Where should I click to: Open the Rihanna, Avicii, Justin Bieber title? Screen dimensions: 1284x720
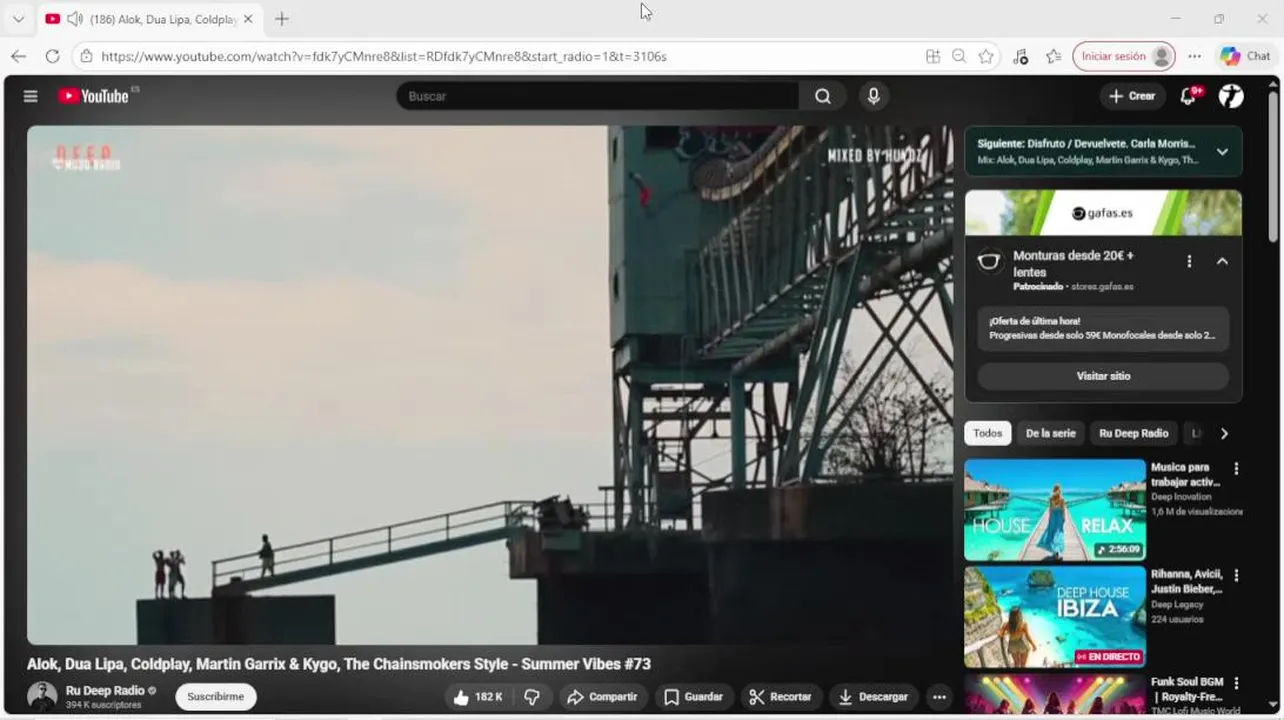click(x=1187, y=581)
